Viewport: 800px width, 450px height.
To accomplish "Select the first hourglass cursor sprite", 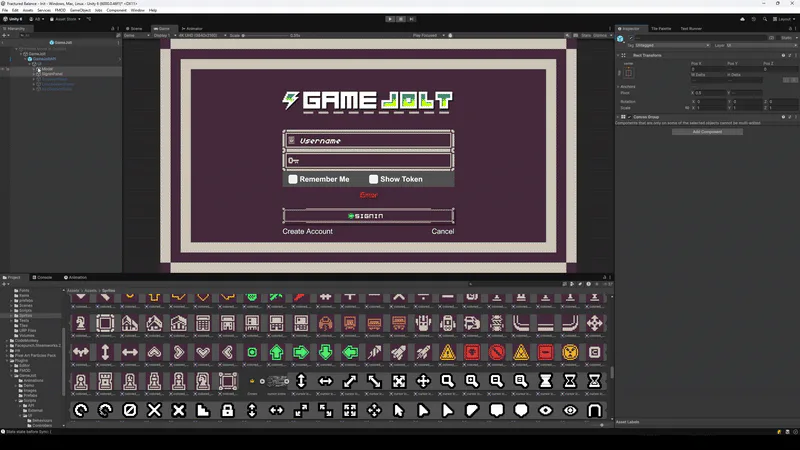I will tap(545, 381).
